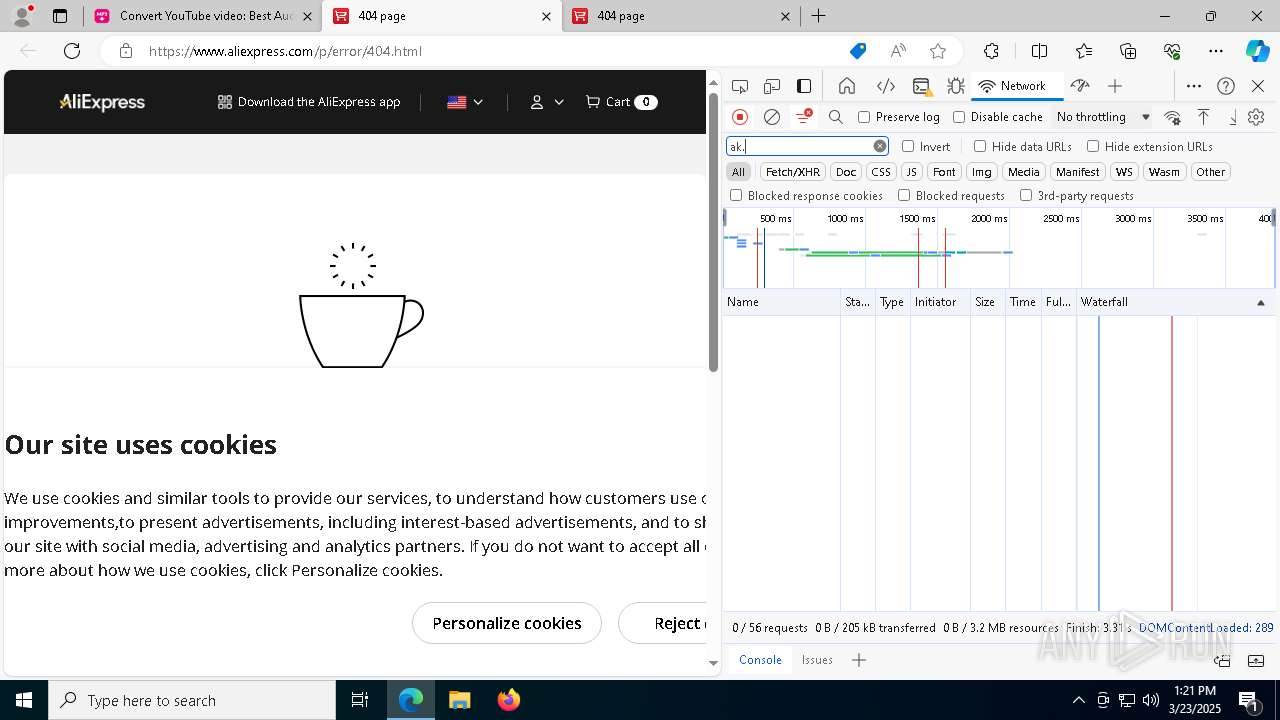This screenshot has width=1280, height=720.
Task: Open the Console drawer tab
Action: tap(760, 660)
